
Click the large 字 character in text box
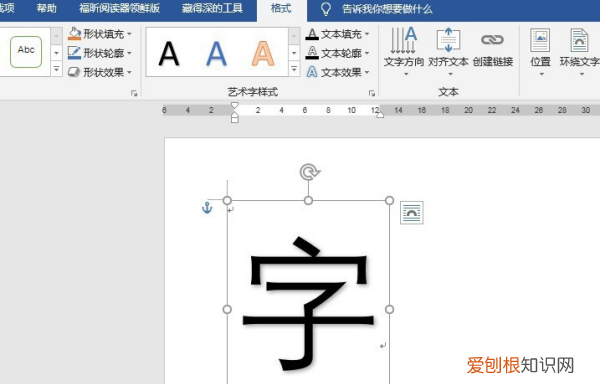click(308, 304)
